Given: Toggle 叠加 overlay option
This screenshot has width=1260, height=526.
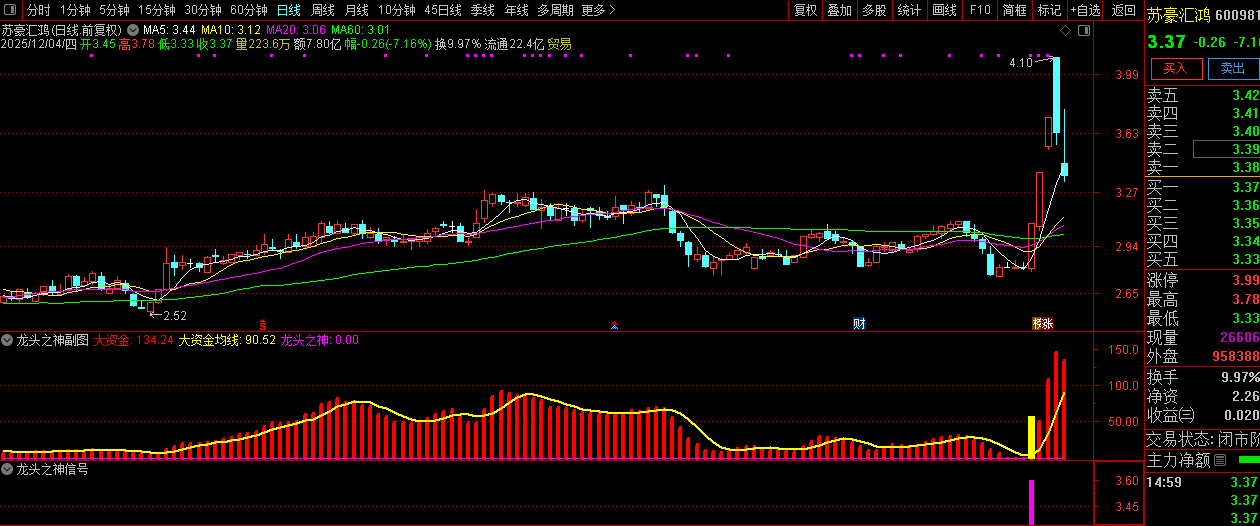Looking at the screenshot, I should point(840,10).
